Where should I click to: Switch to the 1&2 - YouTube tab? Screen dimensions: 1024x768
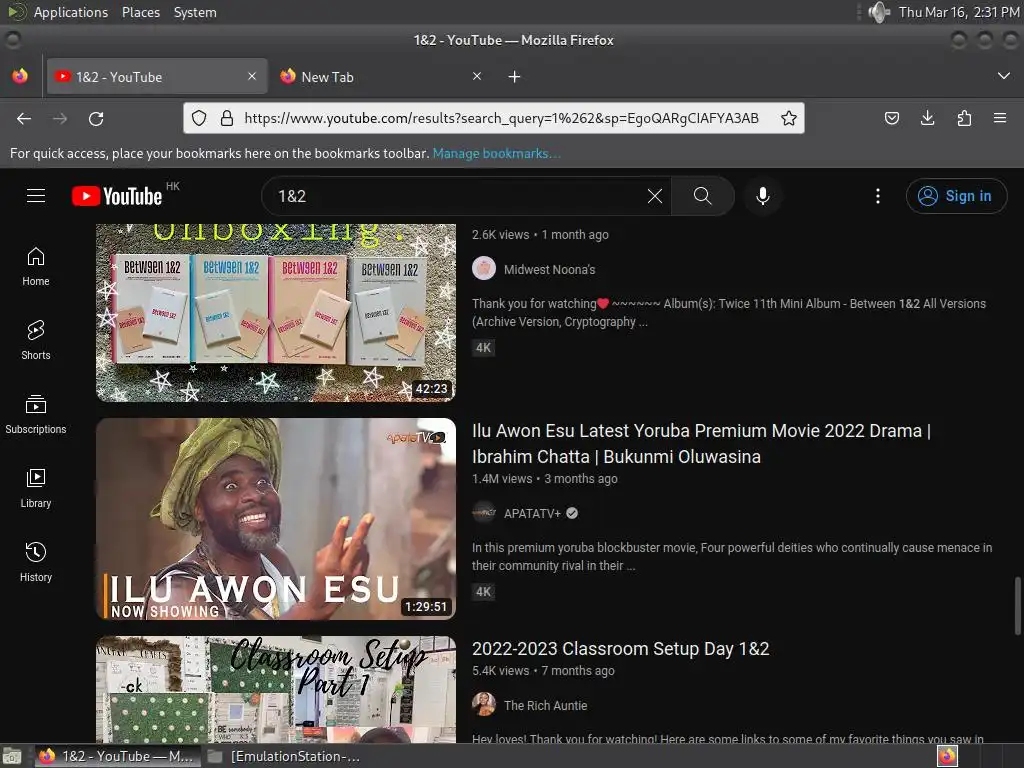click(157, 76)
